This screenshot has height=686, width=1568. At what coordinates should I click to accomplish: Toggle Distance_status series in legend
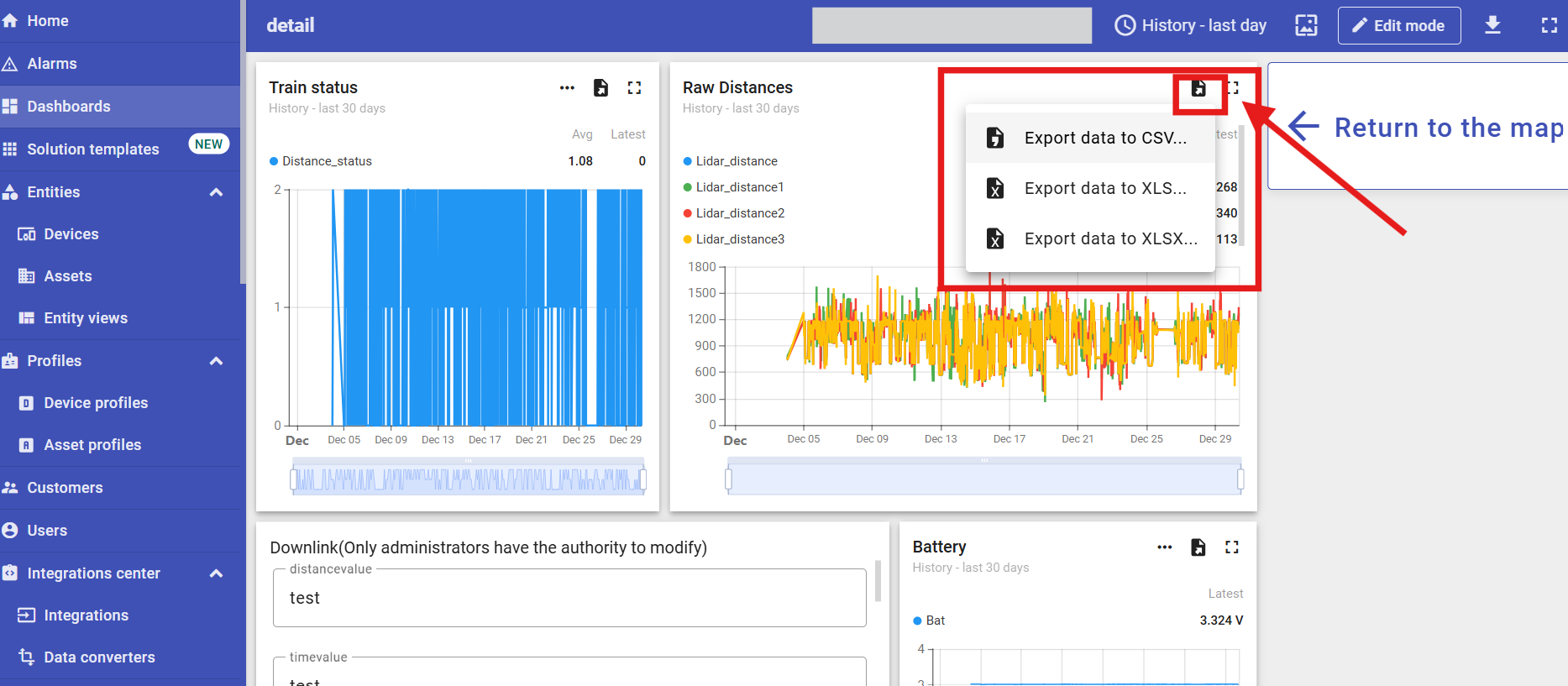tap(326, 161)
